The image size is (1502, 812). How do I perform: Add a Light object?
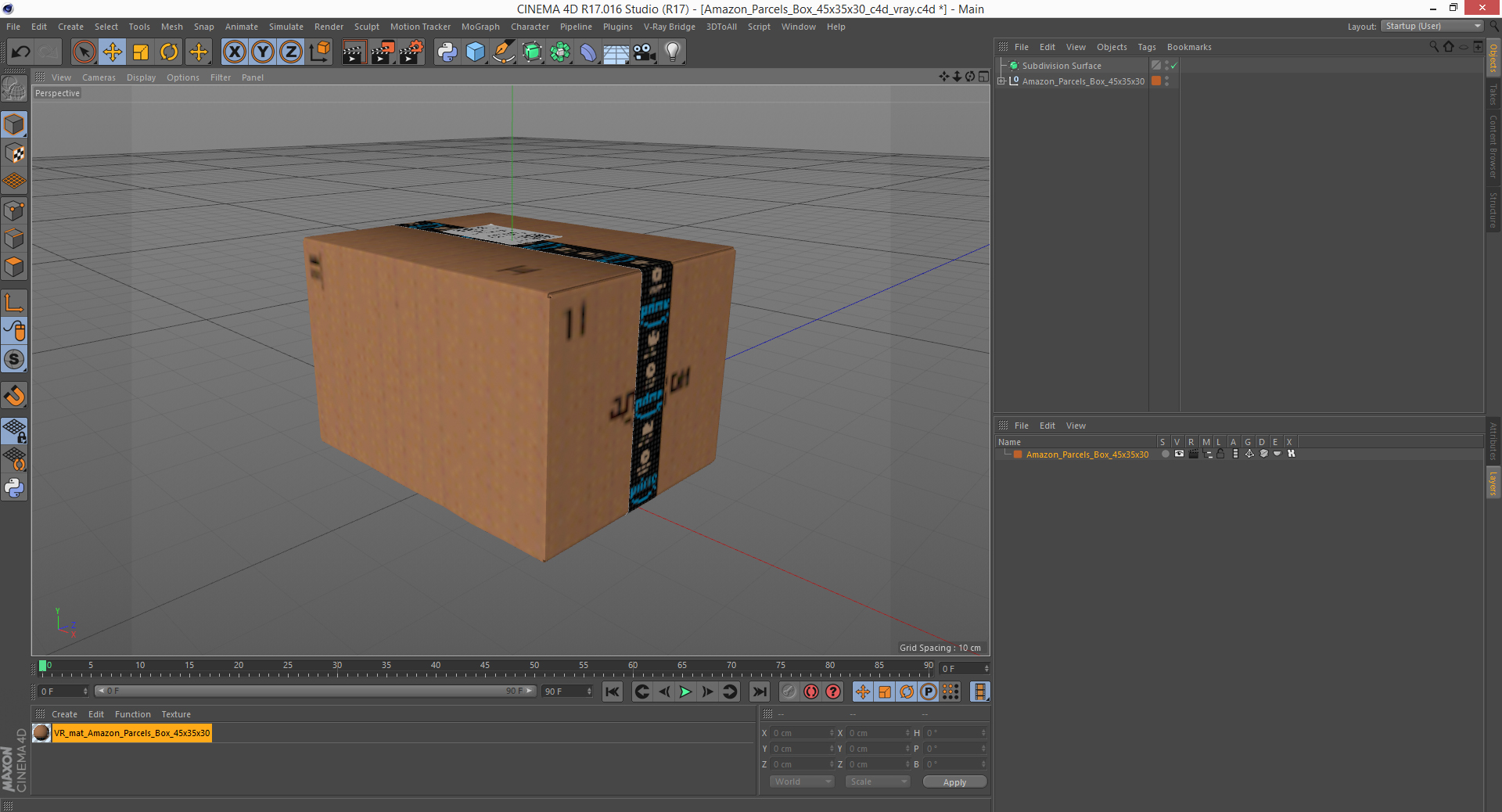click(x=673, y=52)
